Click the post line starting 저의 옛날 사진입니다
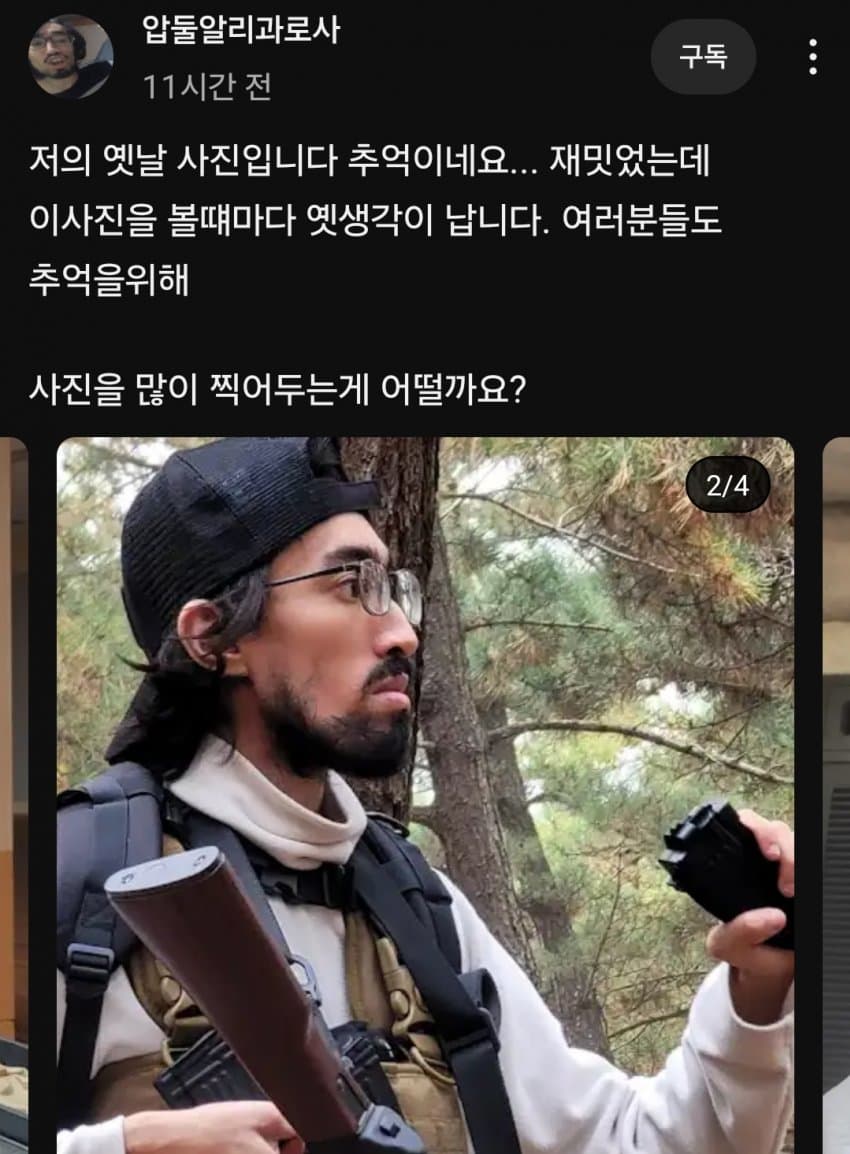Viewport: 850px width, 1154px height. click(369, 160)
